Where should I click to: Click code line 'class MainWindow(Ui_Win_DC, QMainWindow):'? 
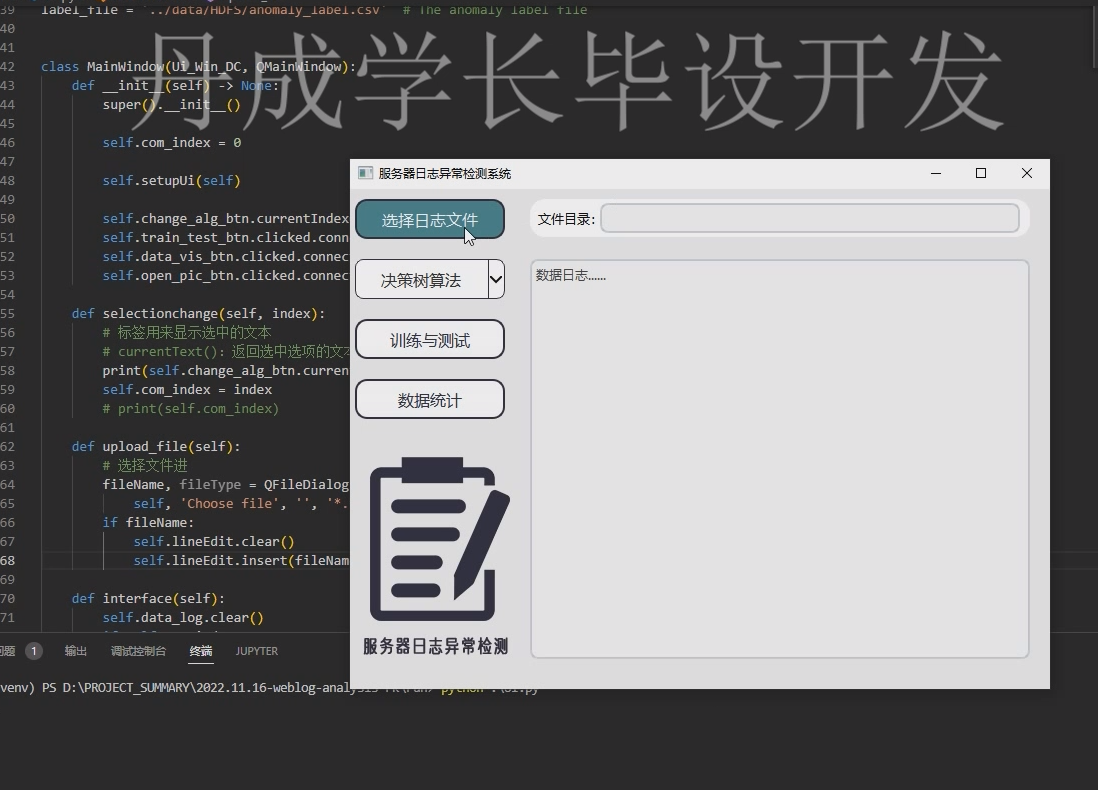click(198, 67)
